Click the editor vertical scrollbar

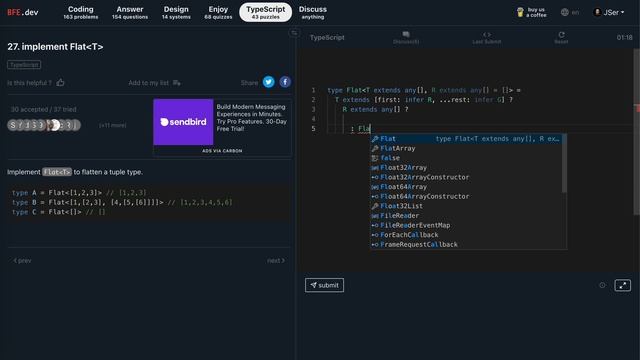(636, 131)
